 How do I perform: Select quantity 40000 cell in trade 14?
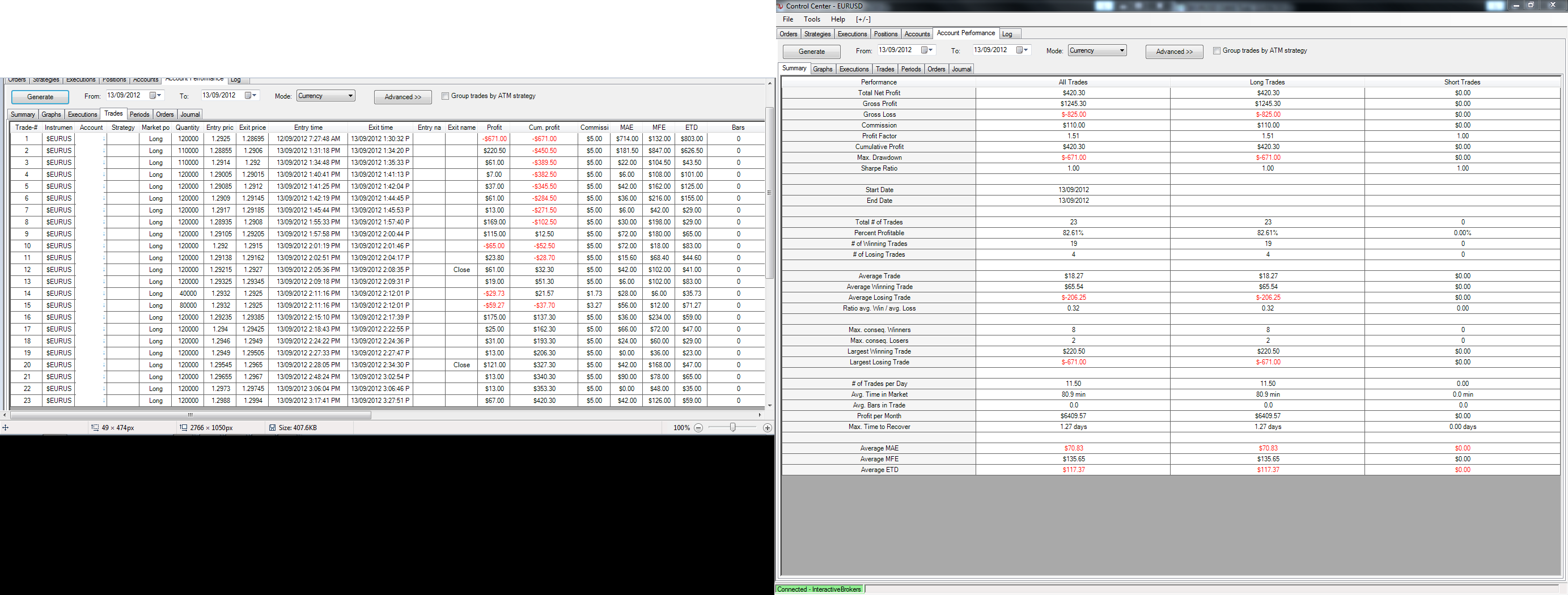(x=188, y=294)
